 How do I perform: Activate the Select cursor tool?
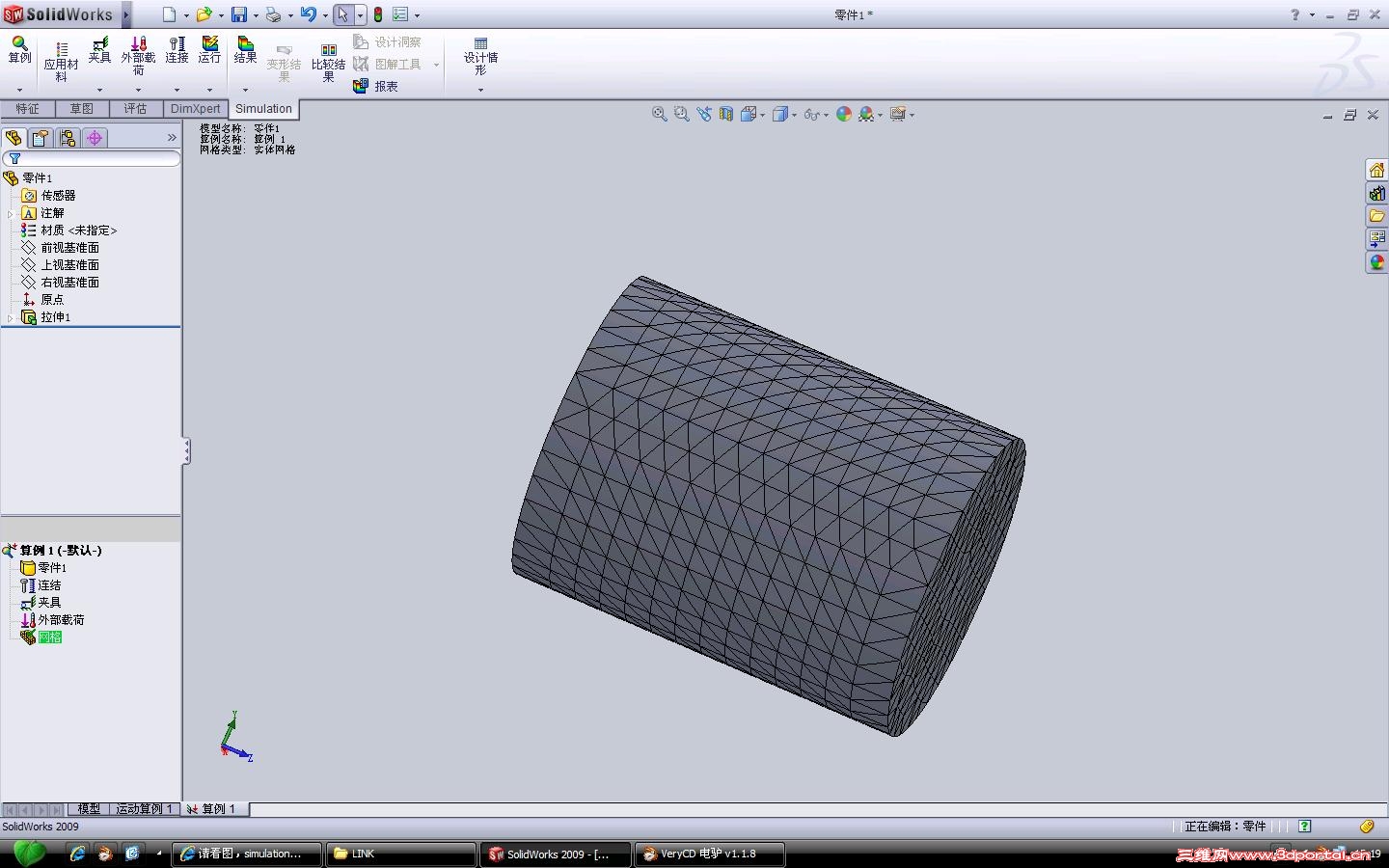coord(342,14)
